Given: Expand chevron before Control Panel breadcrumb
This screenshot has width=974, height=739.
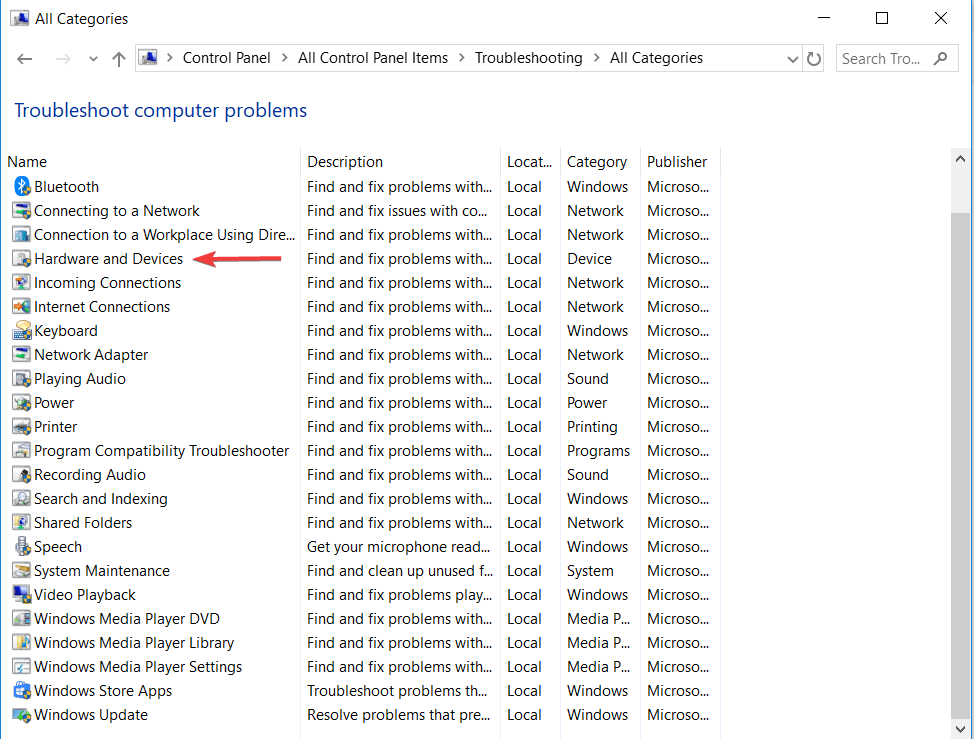Looking at the screenshot, I should [x=169, y=58].
